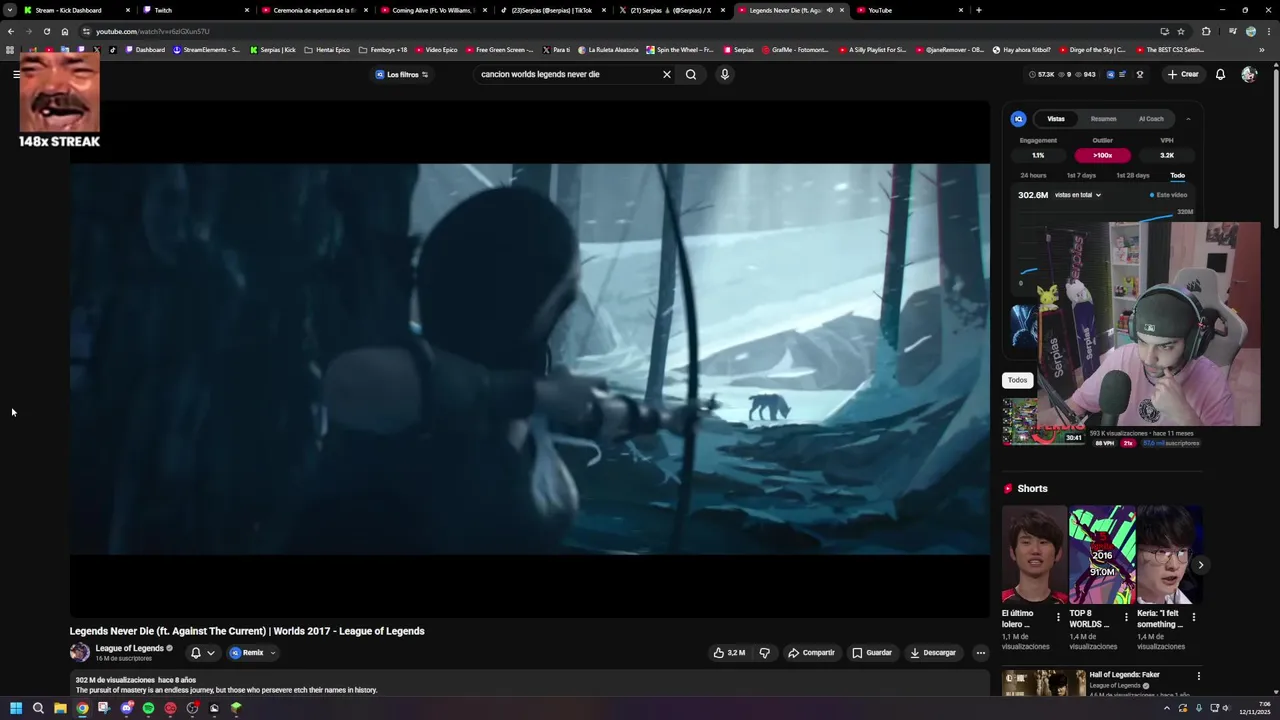Open the account avatar menu
The width and height of the screenshot is (1280, 720).
(1249, 74)
